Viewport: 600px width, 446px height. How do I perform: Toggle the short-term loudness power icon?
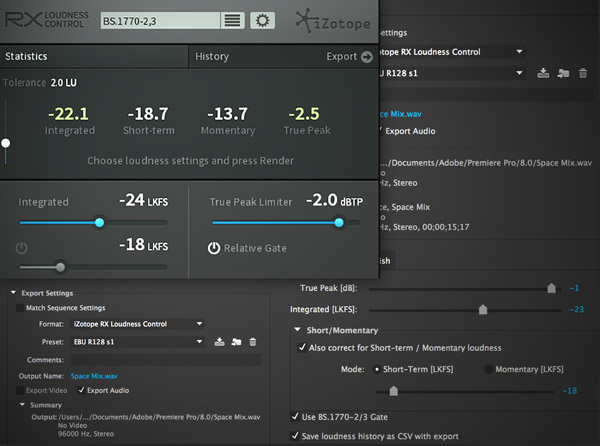pos(21,248)
